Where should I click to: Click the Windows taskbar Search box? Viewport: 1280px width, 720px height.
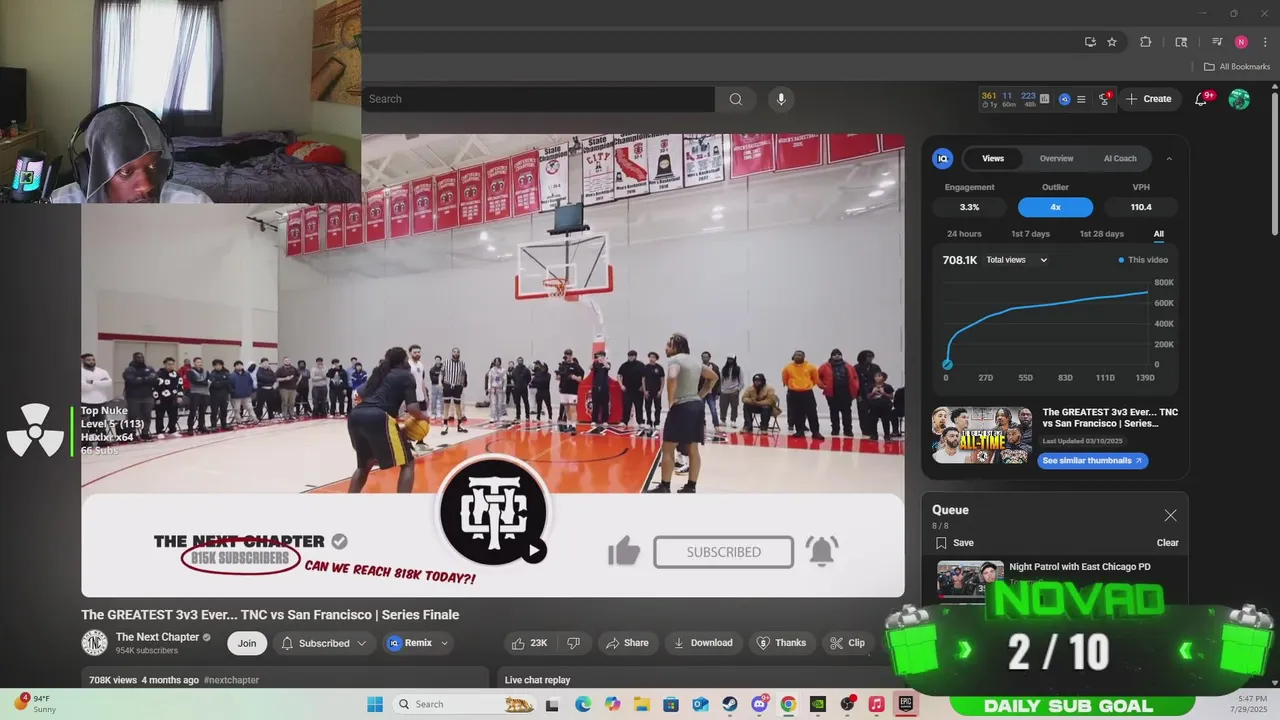pyautogui.click(x=464, y=704)
